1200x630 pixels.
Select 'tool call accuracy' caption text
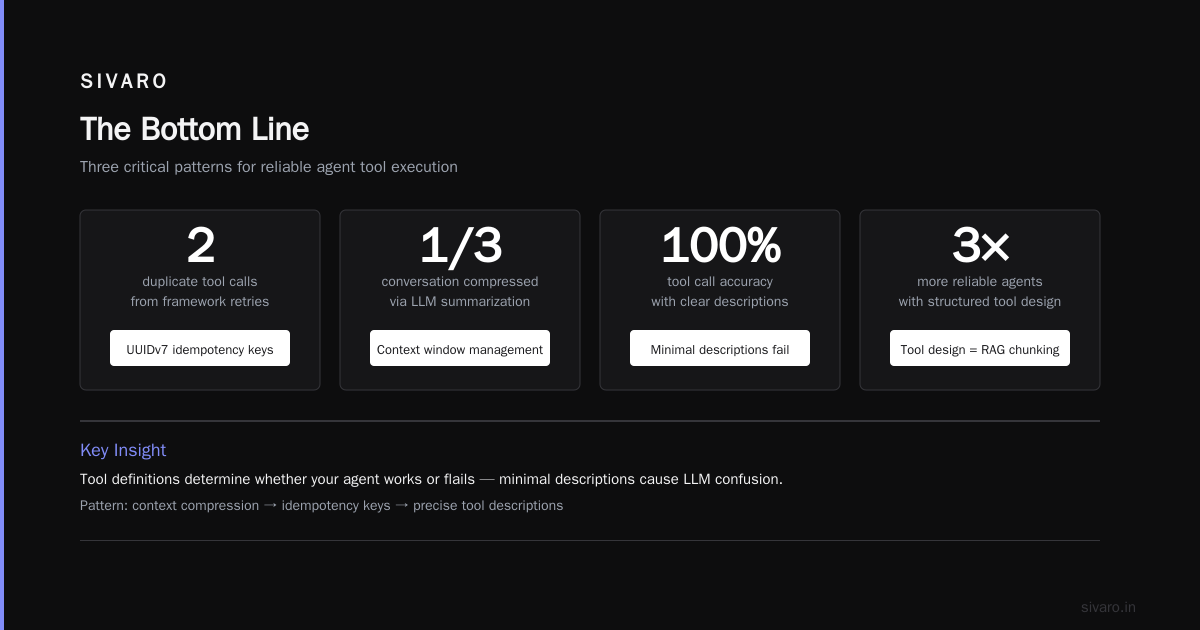pyautogui.click(x=720, y=282)
